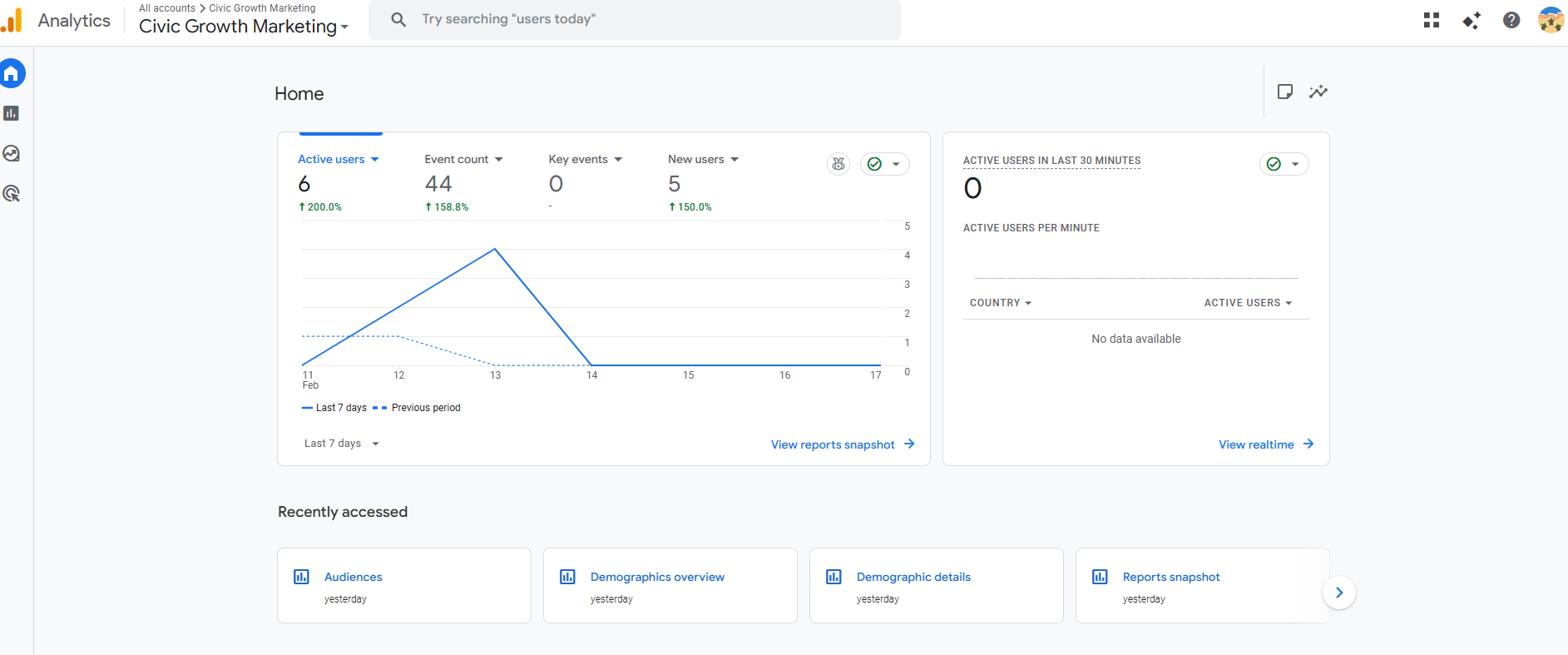Viewport: 1568px width, 655px height.
Task: Open the realtime Active Users column dropdown
Action: pyautogui.click(x=1248, y=303)
